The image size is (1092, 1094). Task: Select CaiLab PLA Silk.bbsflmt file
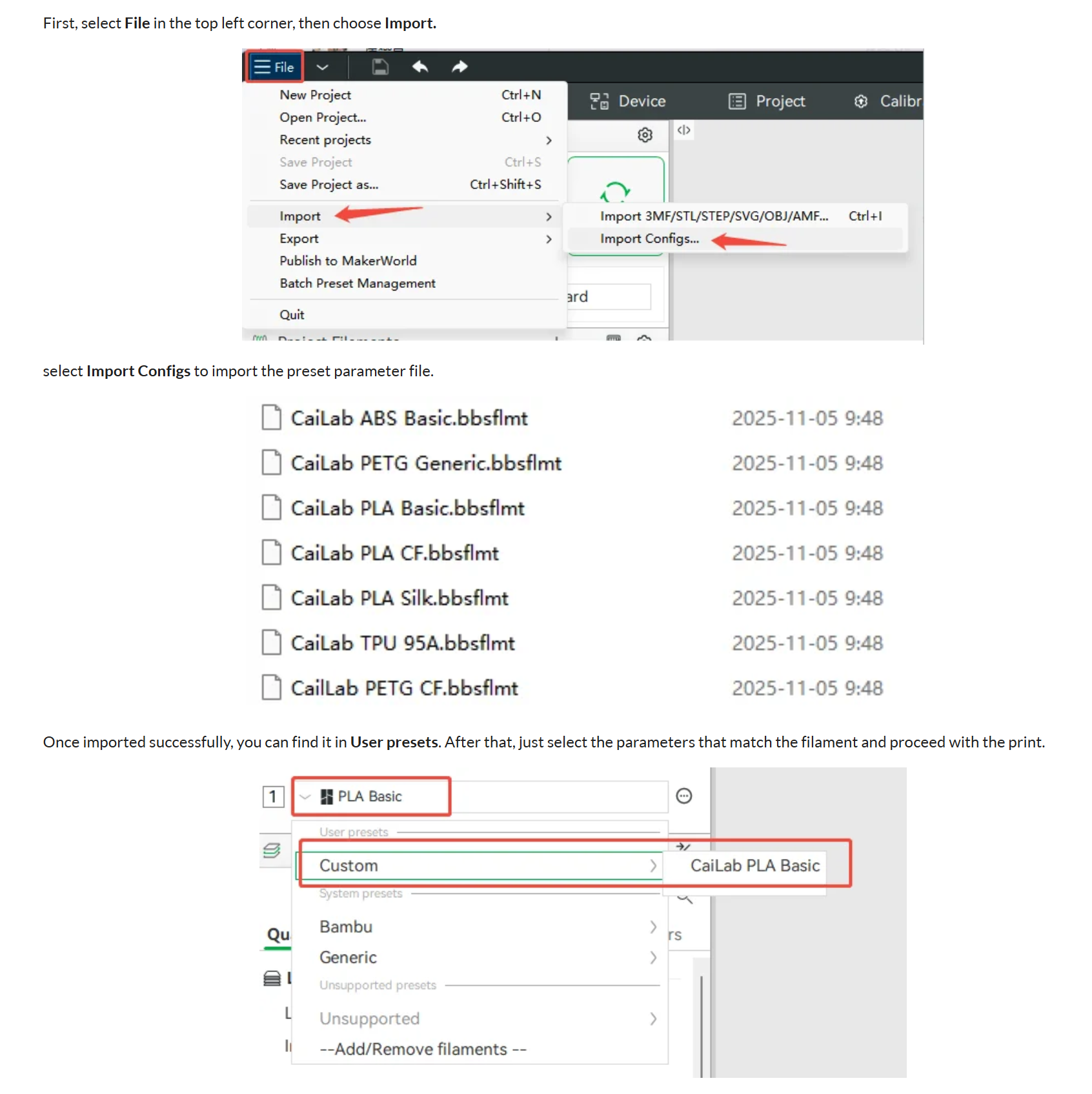(x=399, y=598)
